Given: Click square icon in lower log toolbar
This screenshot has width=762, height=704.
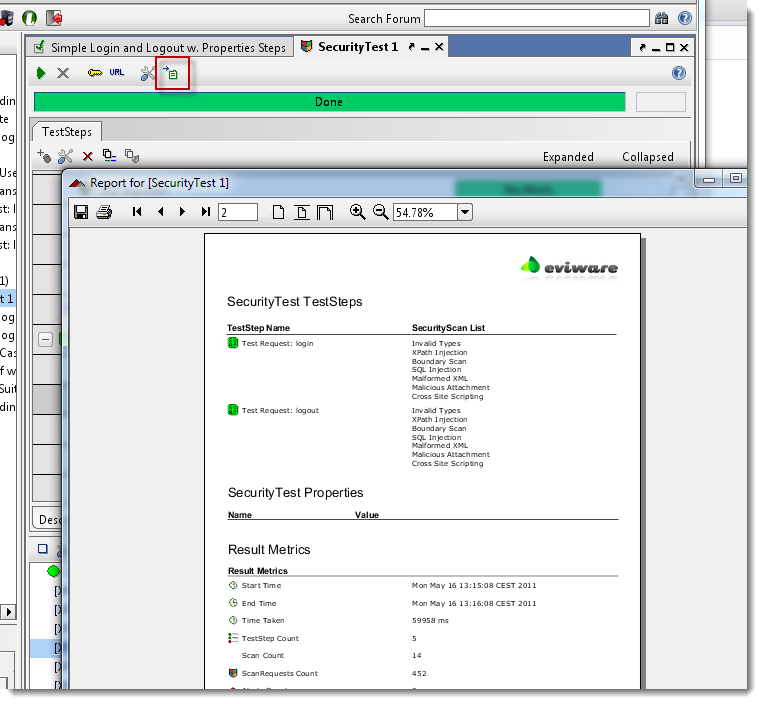Looking at the screenshot, I should [43, 549].
